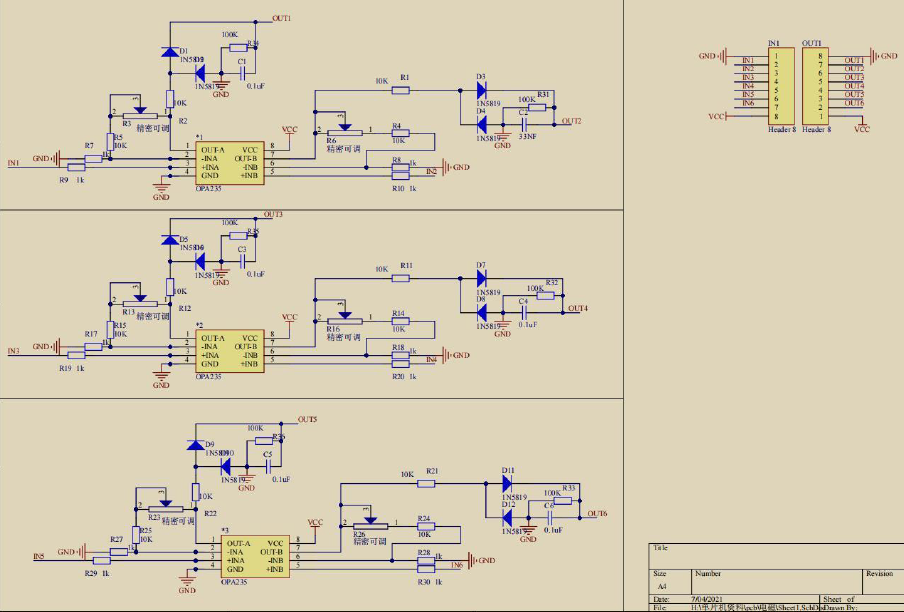Select the D1 diode symbol
904x612 pixels.
coord(170,52)
